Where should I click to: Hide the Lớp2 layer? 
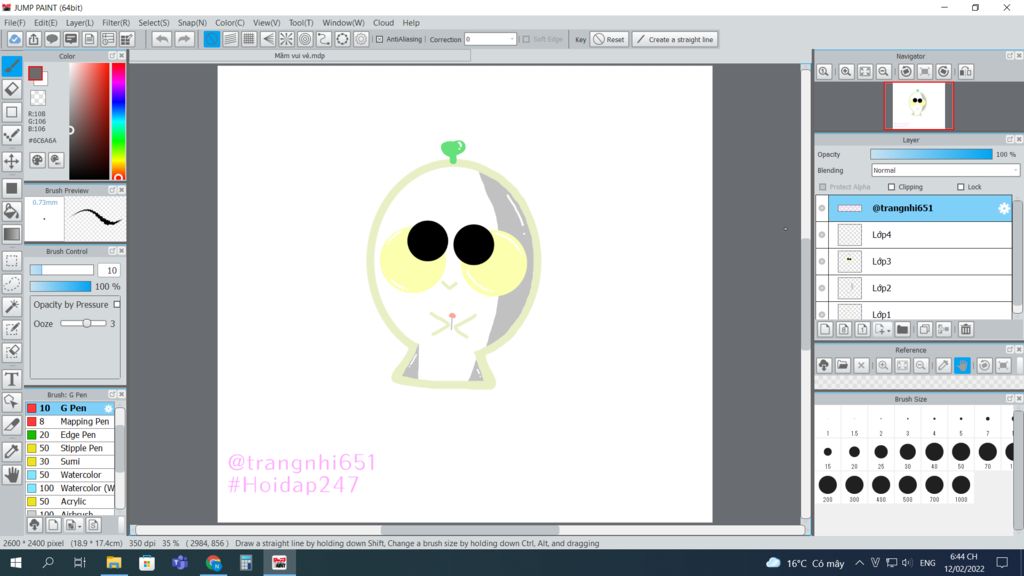pos(822,288)
